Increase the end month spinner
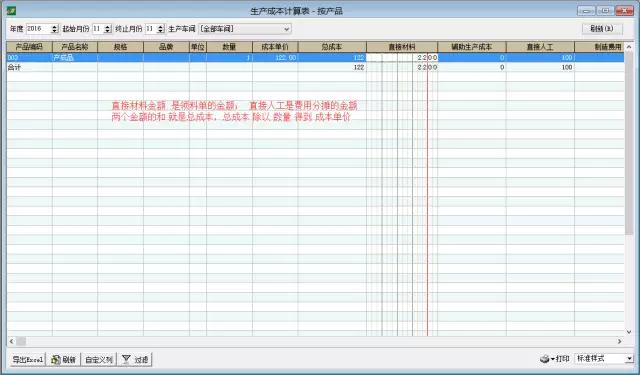 [160, 27]
